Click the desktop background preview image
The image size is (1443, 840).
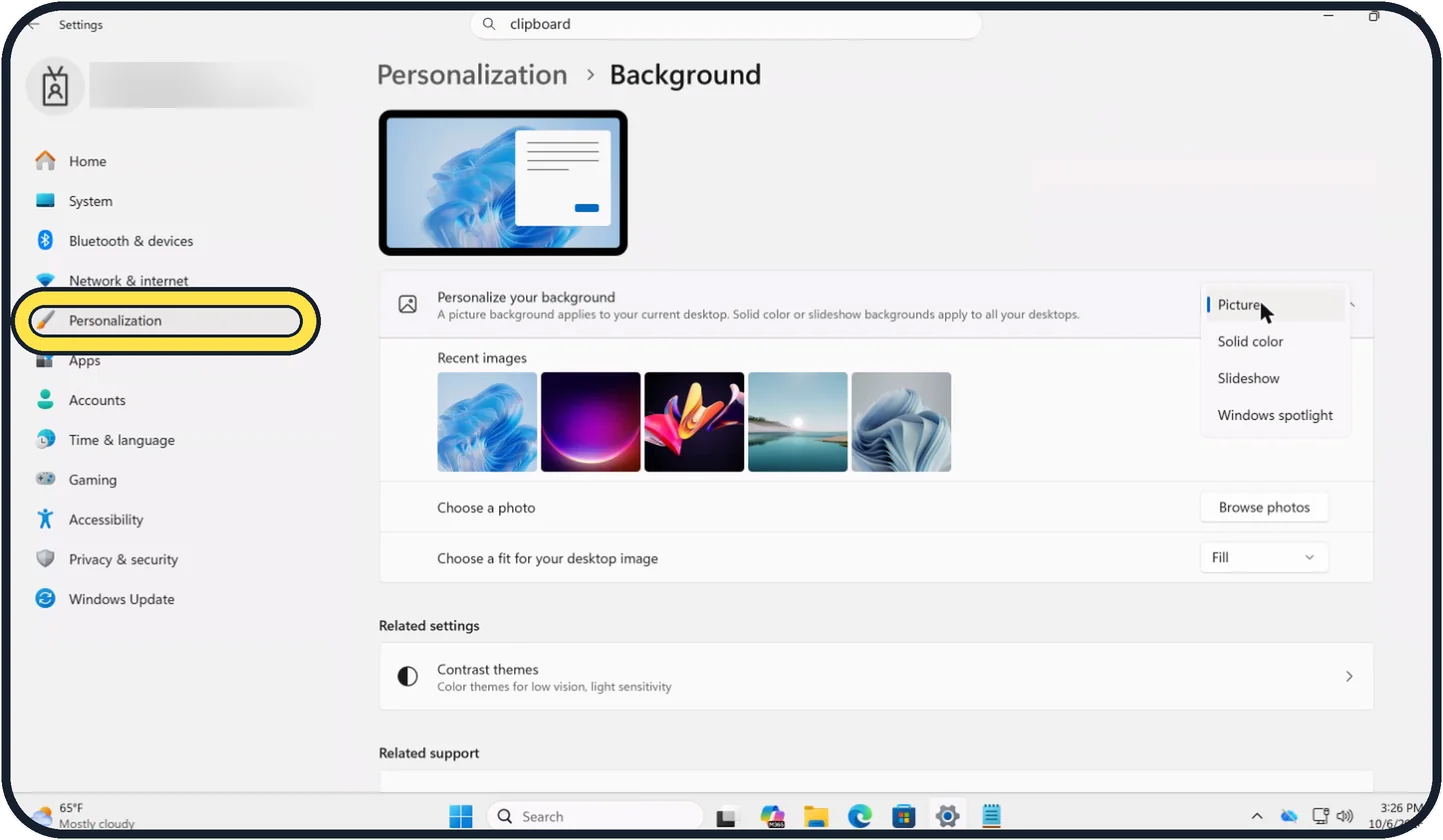point(503,183)
